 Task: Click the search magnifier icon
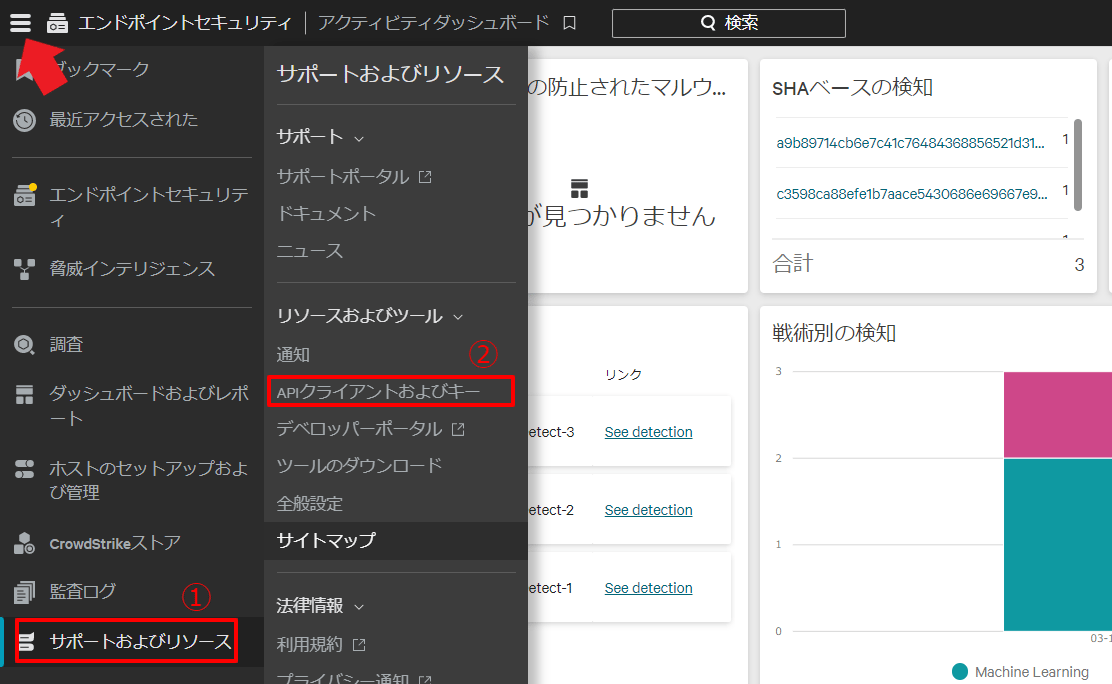pyautogui.click(x=708, y=23)
